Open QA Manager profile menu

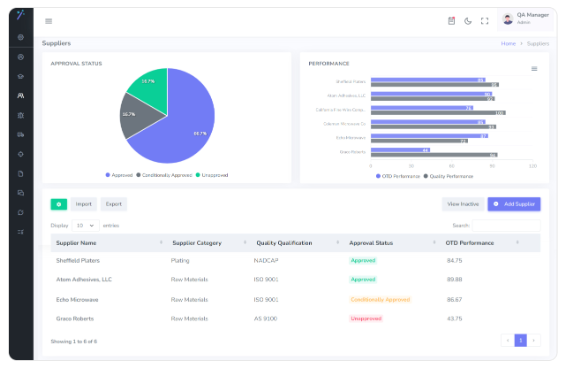click(527, 19)
